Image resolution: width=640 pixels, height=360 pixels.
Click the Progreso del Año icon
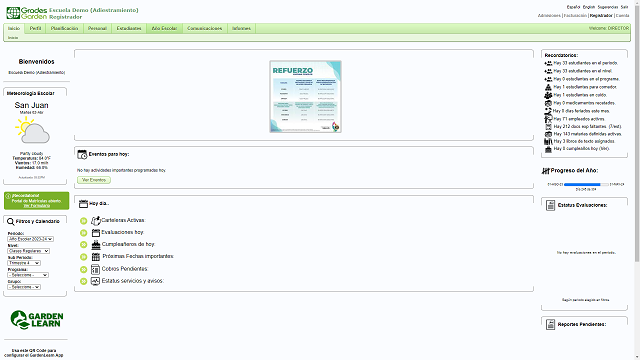click(x=546, y=171)
